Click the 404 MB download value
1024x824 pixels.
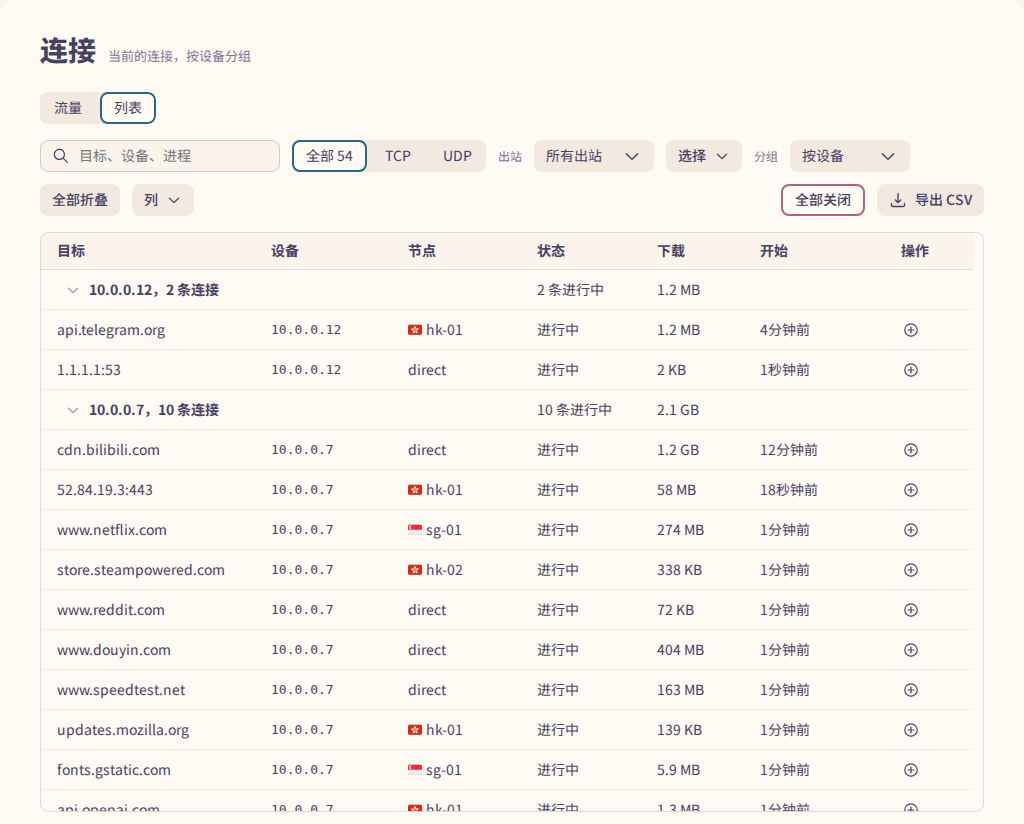[x=680, y=650]
